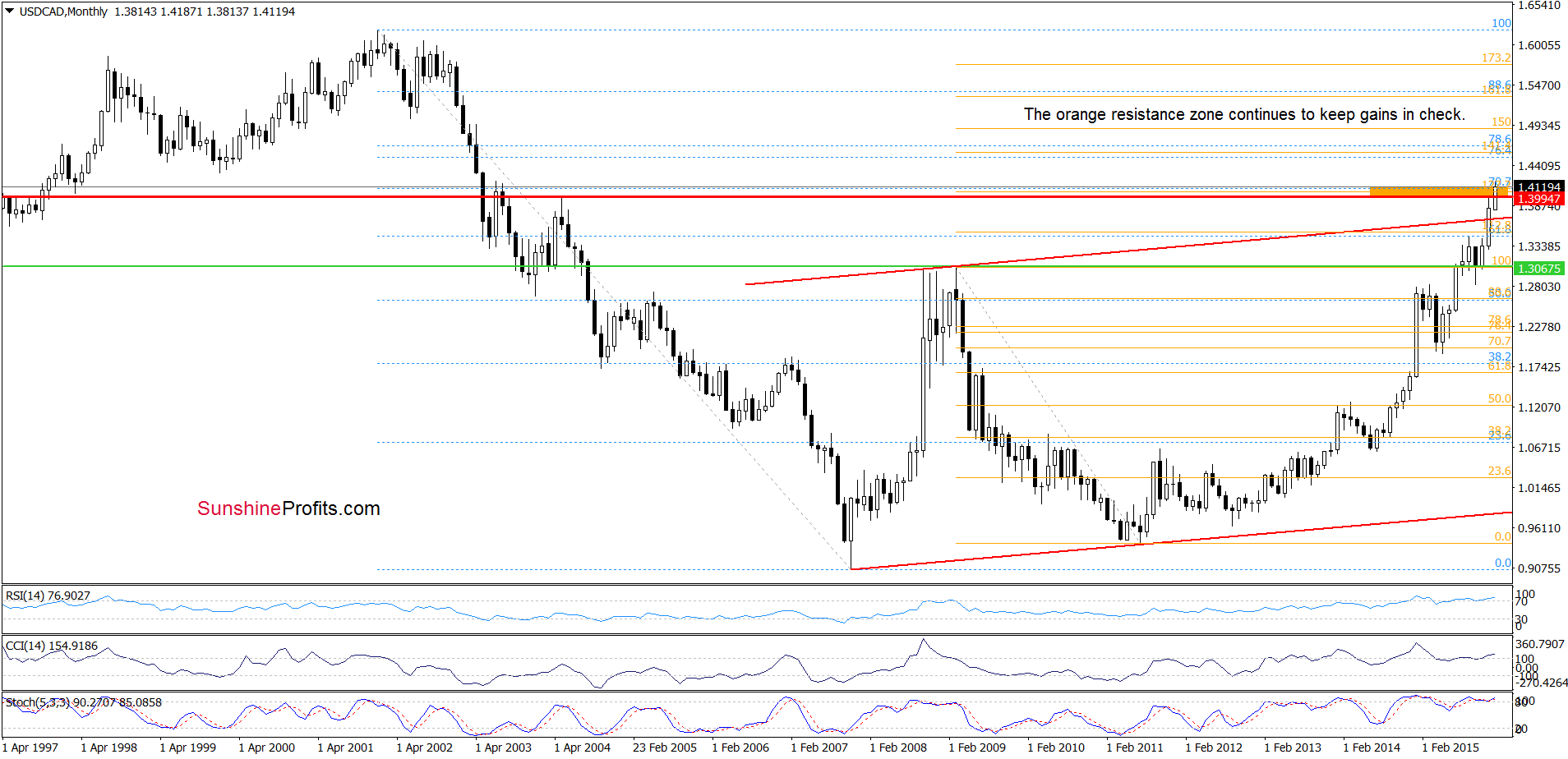Image resolution: width=1568 pixels, height=759 pixels.
Task: Click the OHLC value 1.41871
Action: point(182,11)
